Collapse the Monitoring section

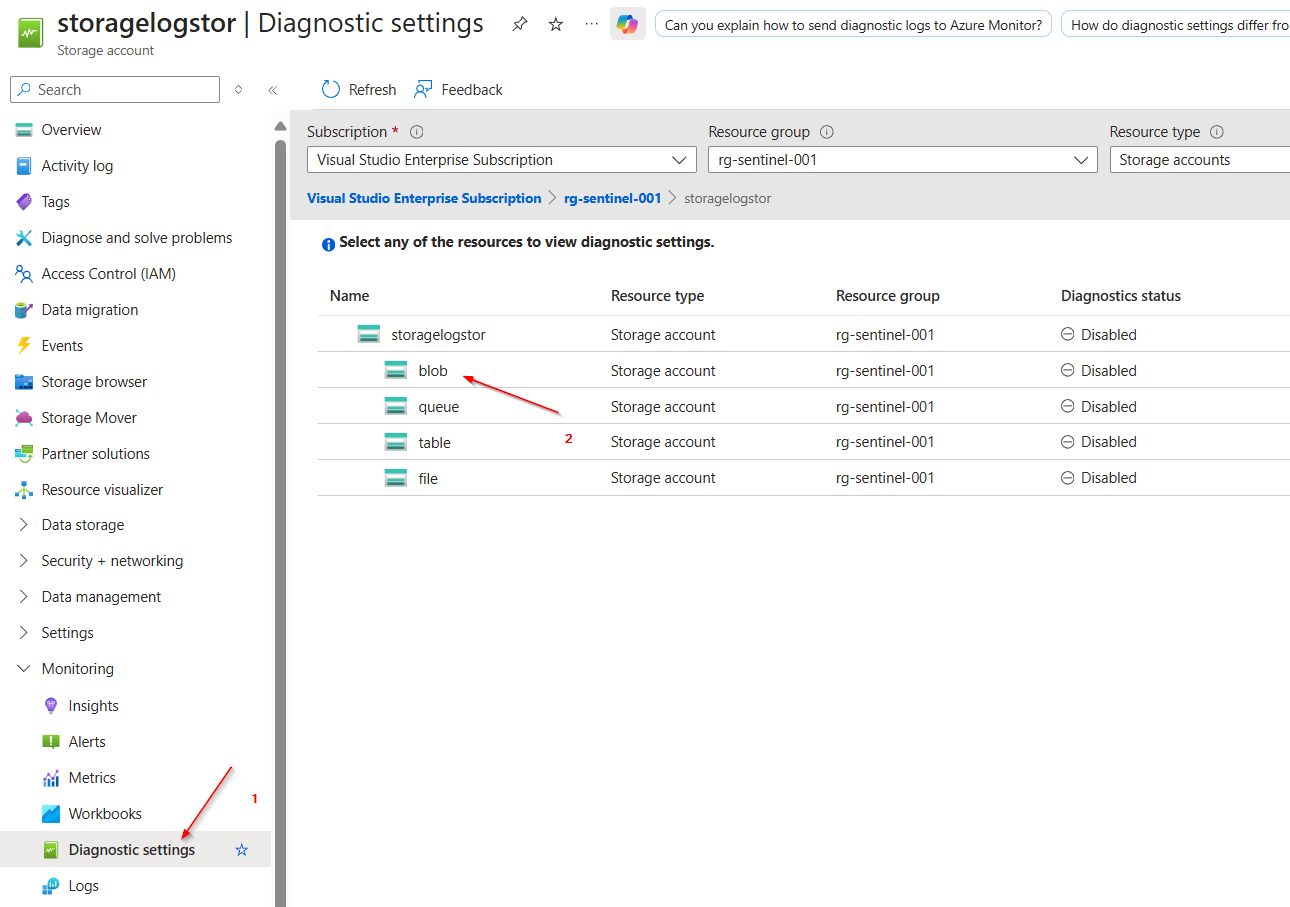point(77,669)
